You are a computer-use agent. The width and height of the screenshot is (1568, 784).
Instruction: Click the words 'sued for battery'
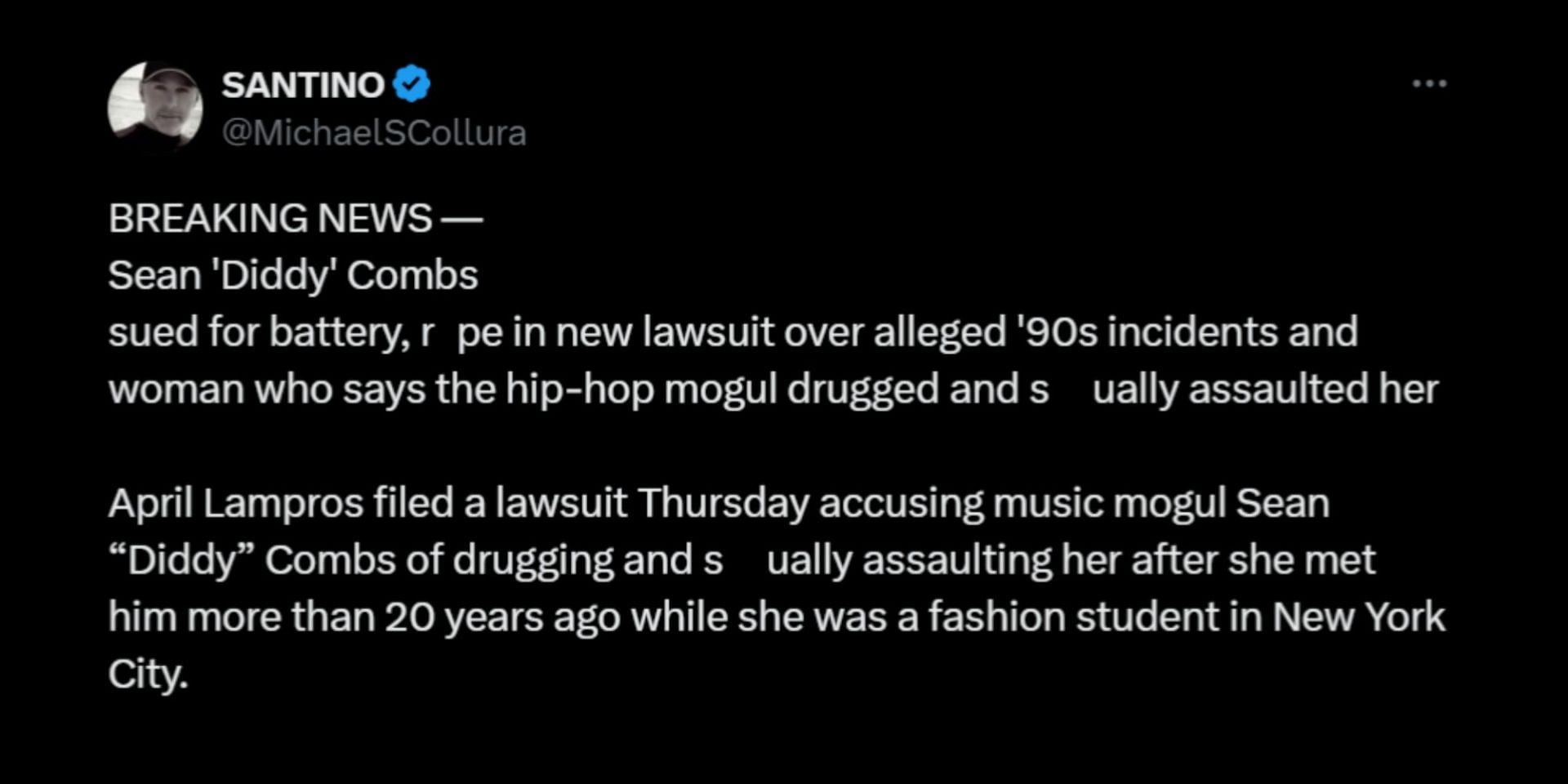click(256, 332)
